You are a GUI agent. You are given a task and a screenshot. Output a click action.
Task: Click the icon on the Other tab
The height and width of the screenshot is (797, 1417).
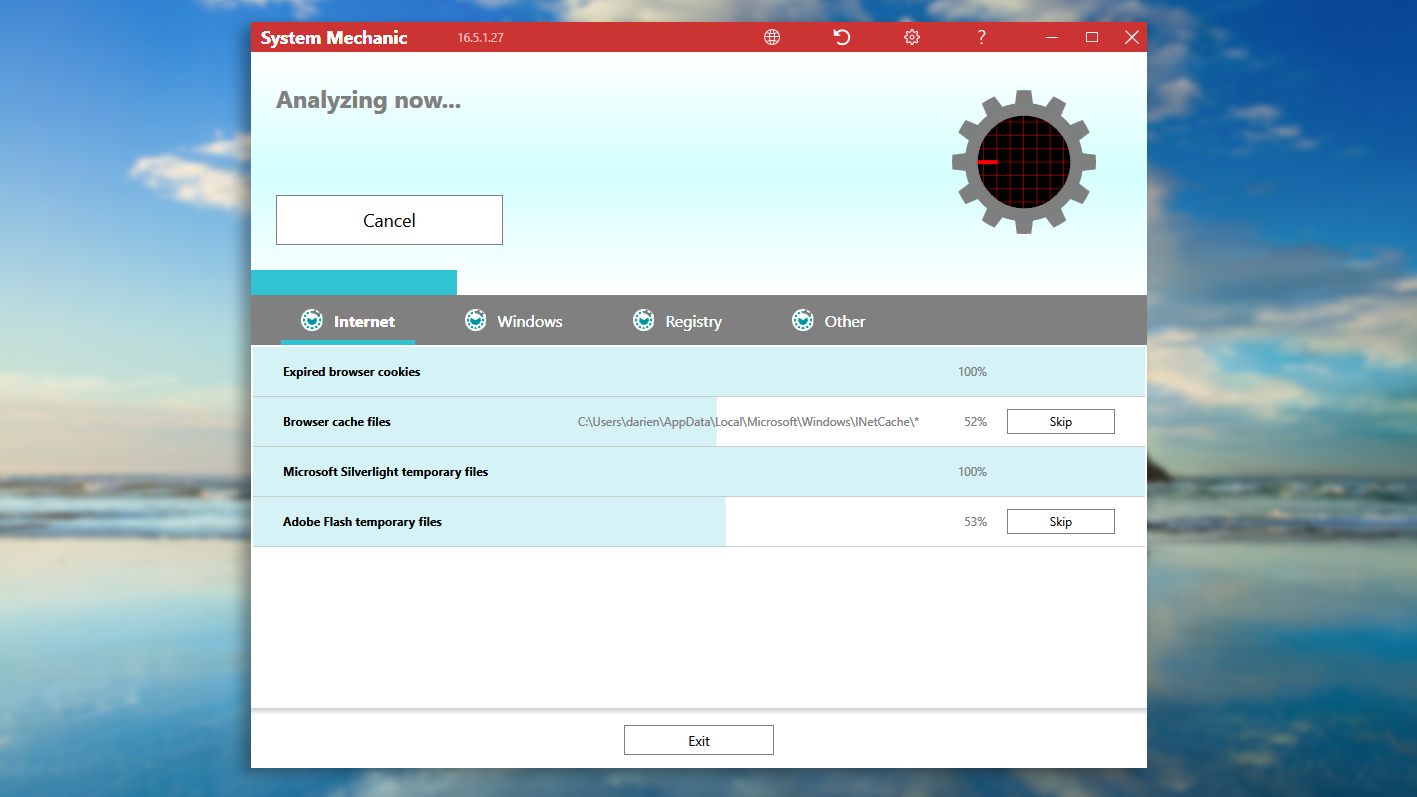point(803,320)
